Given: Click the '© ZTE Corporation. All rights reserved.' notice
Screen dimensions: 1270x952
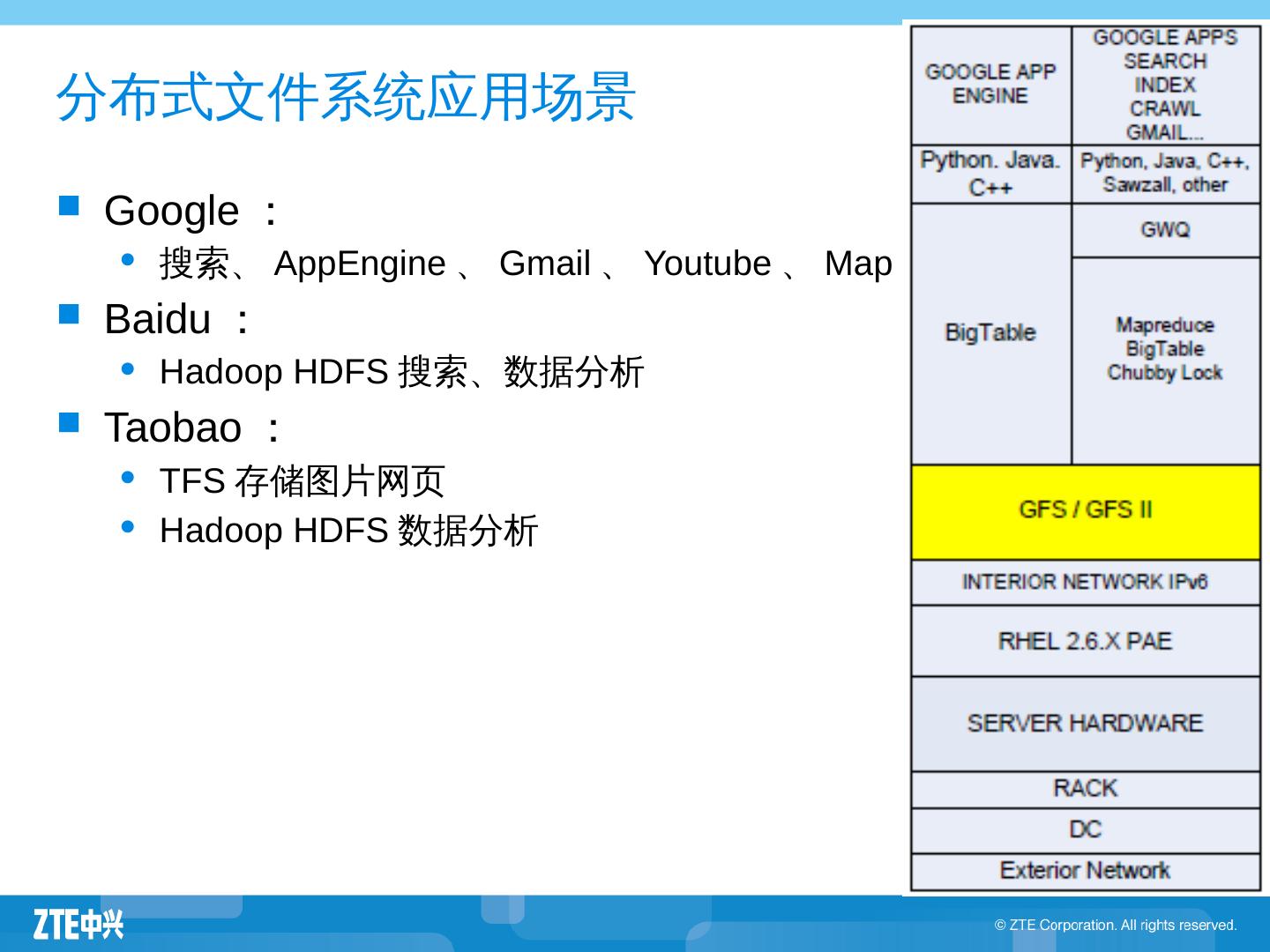Looking at the screenshot, I should click(x=1116, y=925).
